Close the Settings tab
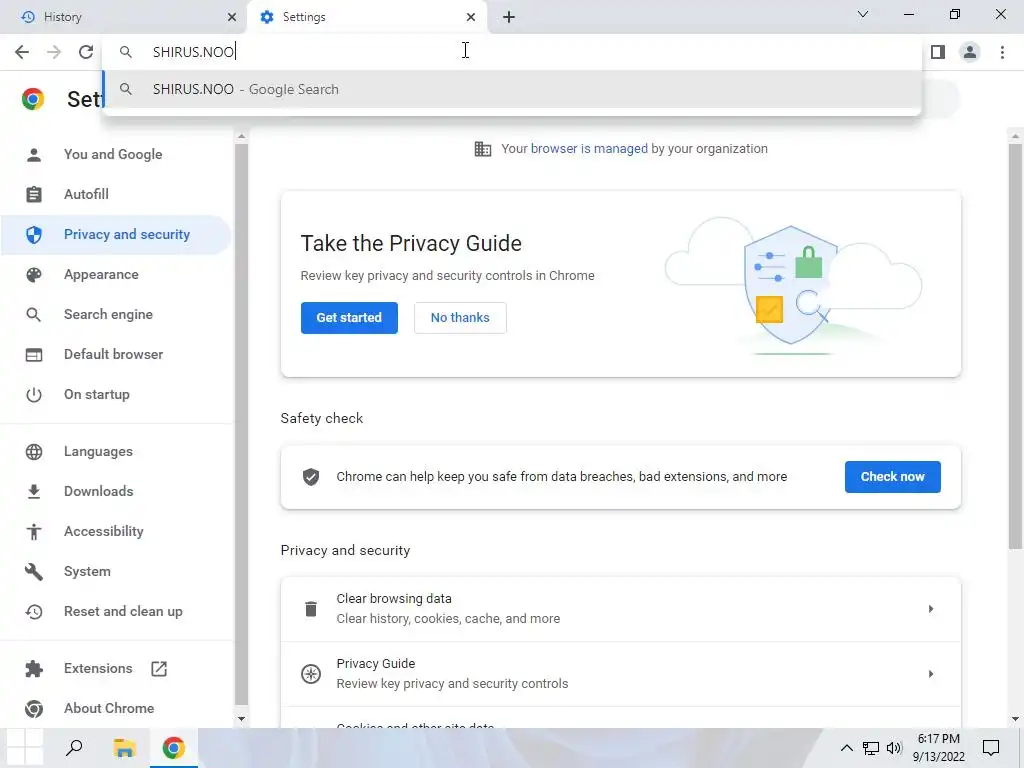This screenshot has width=1024, height=768. click(471, 17)
